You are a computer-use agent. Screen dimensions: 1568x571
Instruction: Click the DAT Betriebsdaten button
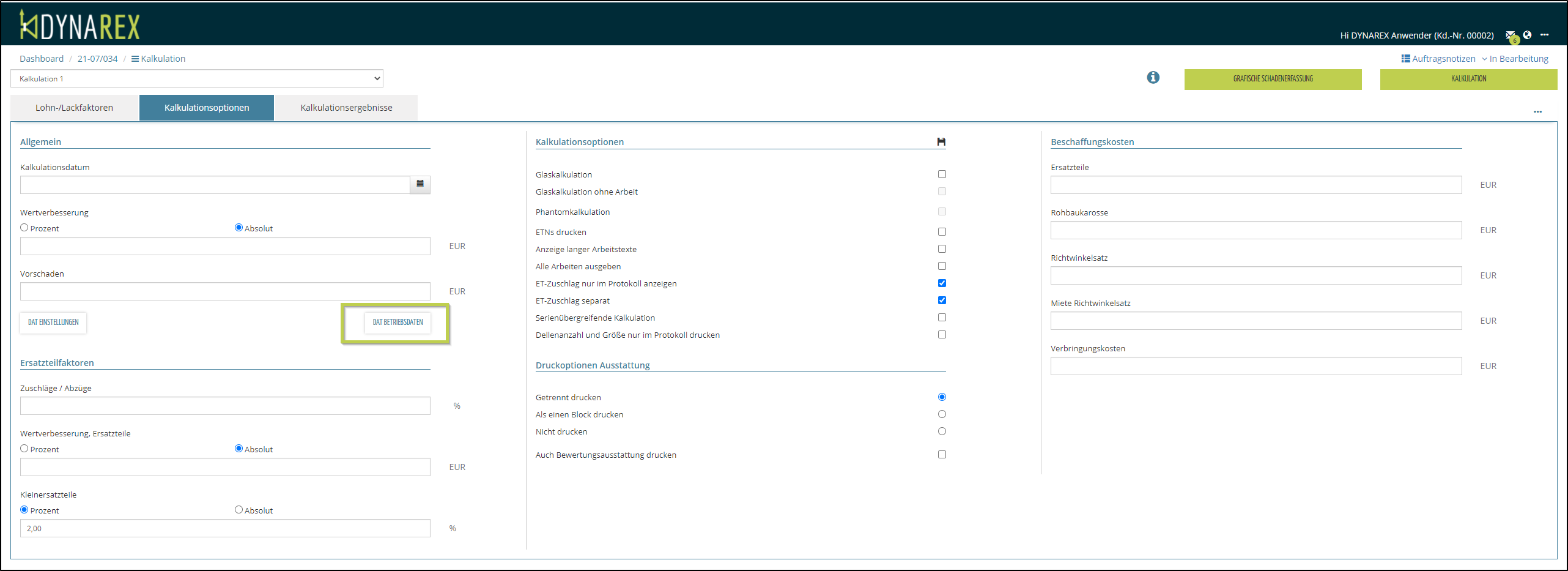[398, 323]
